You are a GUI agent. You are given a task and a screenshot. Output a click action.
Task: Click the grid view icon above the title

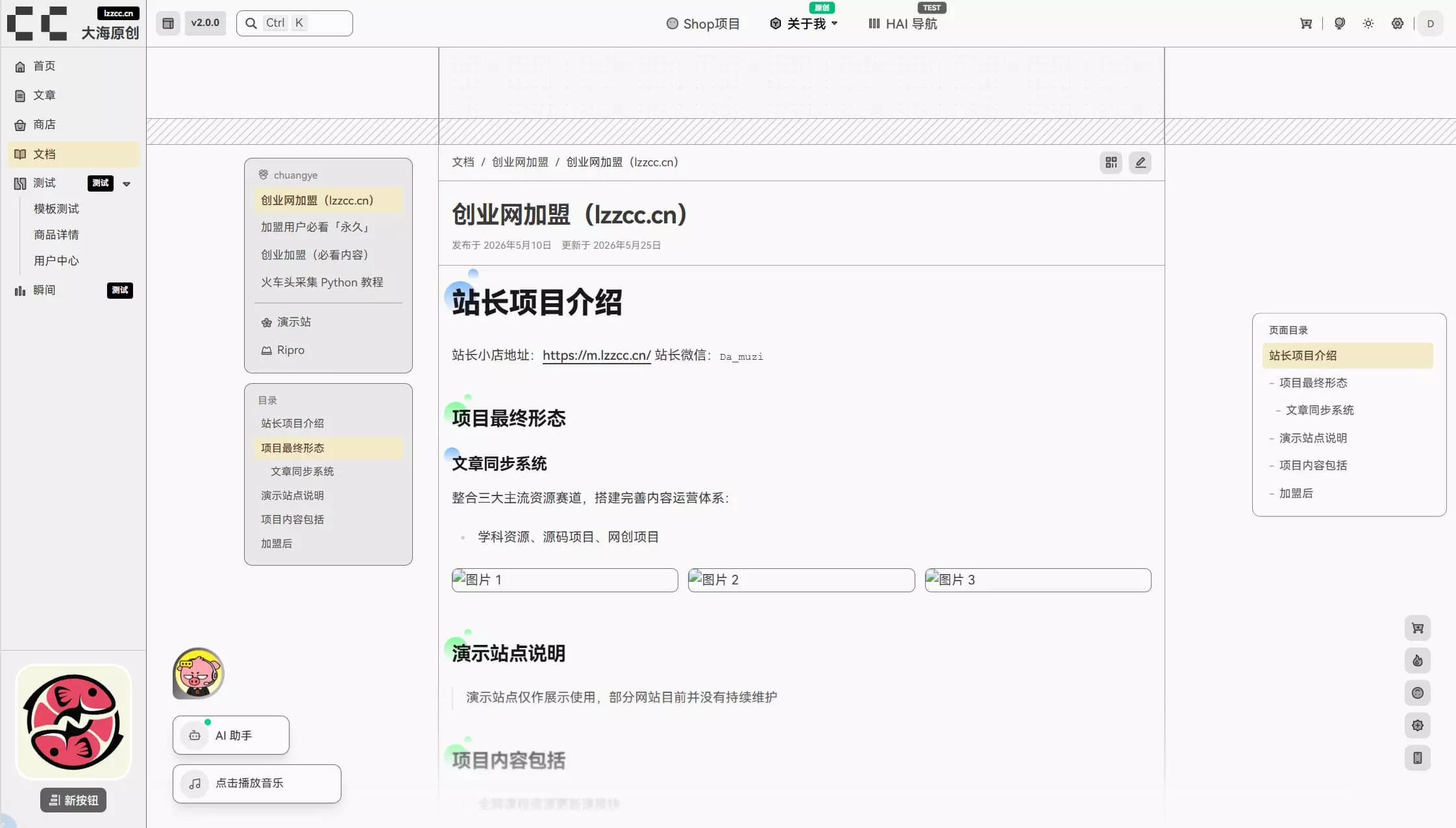(x=1111, y=162)
